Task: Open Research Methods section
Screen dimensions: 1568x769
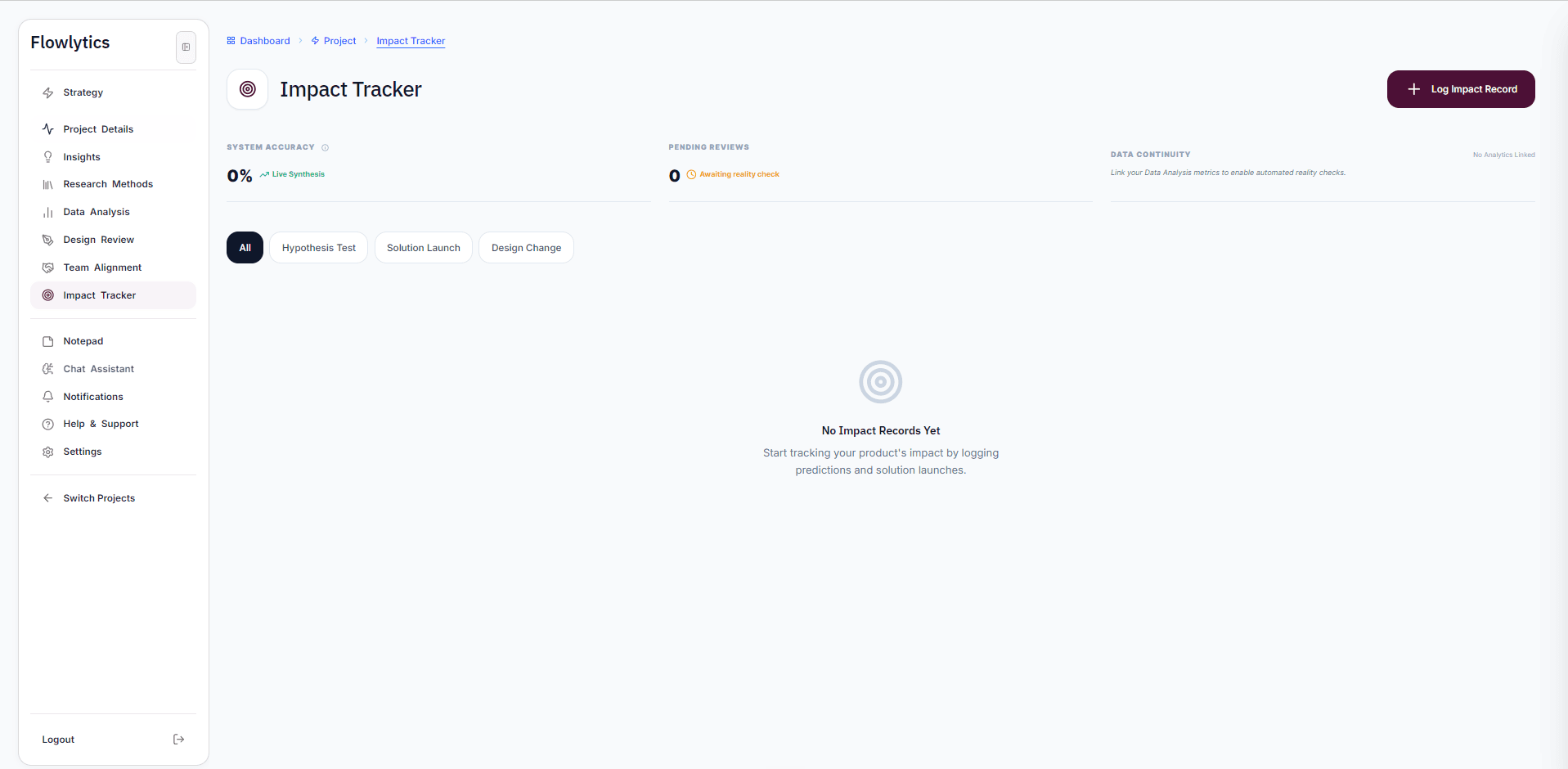Action: click(113, 184)
